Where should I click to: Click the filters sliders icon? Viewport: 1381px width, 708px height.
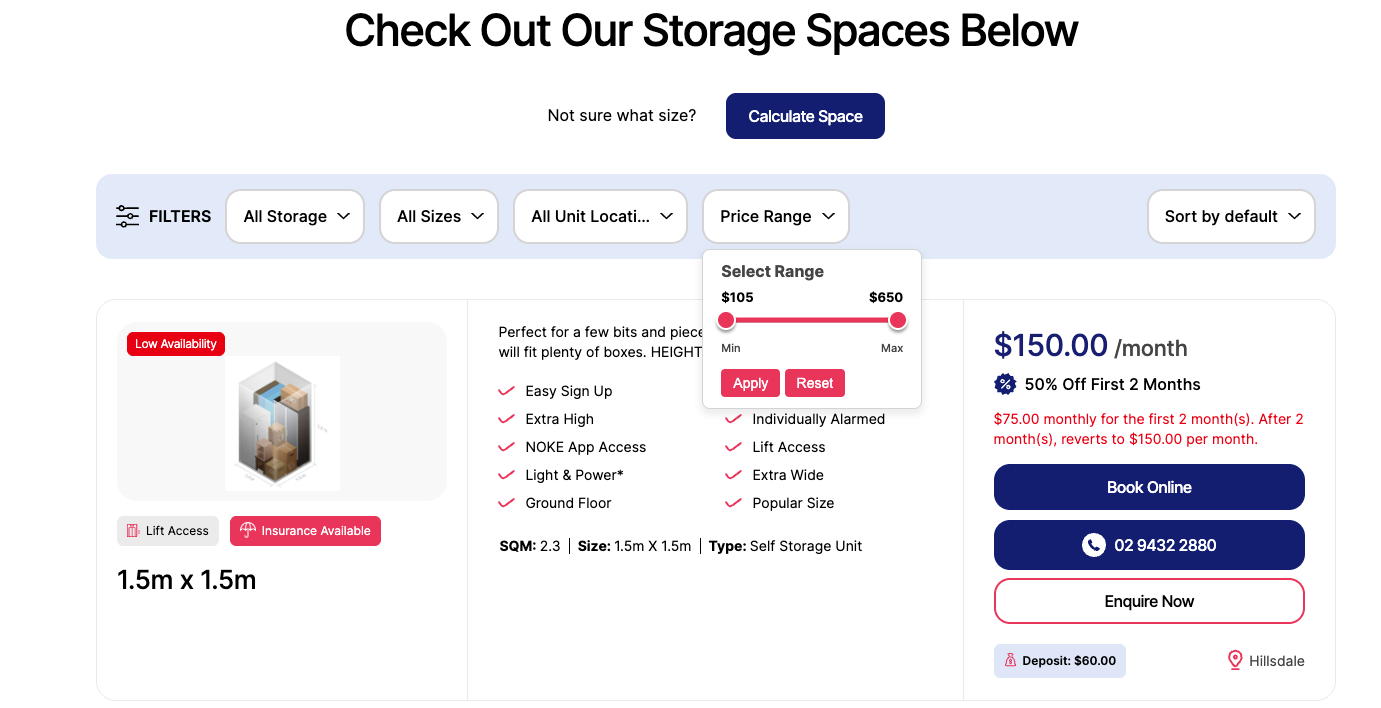pyautogui.click(x=127, y=216)
